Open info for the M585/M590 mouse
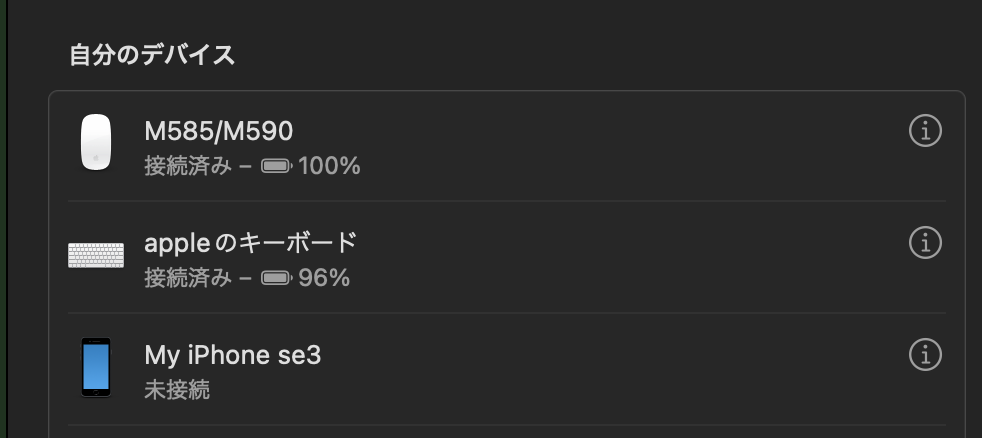This screenshot has height=438, width=982. point(925,130)
